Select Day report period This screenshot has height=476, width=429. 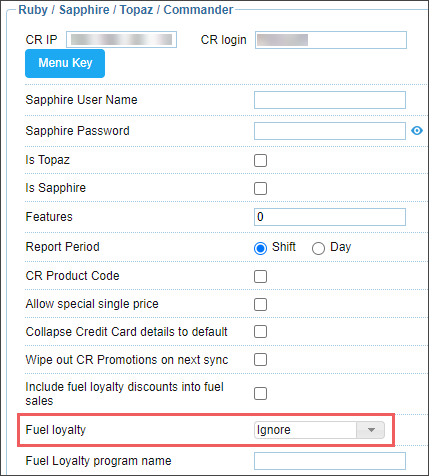318,248
